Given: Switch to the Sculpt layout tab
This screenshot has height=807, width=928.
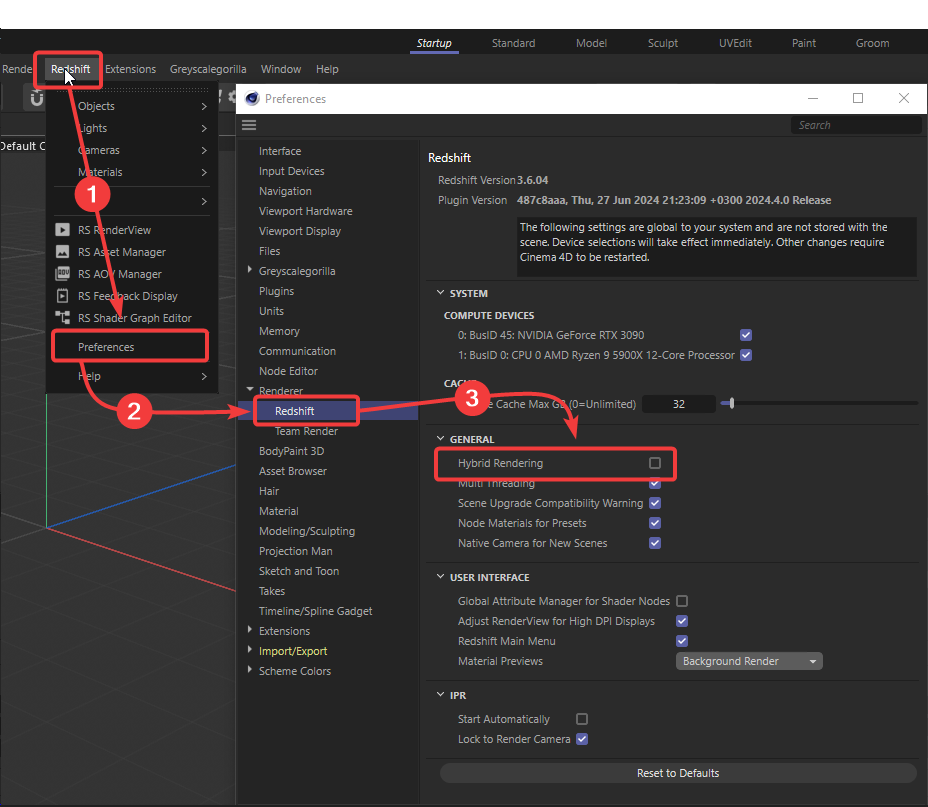Looking at the screenshot, I should pyautogui.click(x=662, y=43).
